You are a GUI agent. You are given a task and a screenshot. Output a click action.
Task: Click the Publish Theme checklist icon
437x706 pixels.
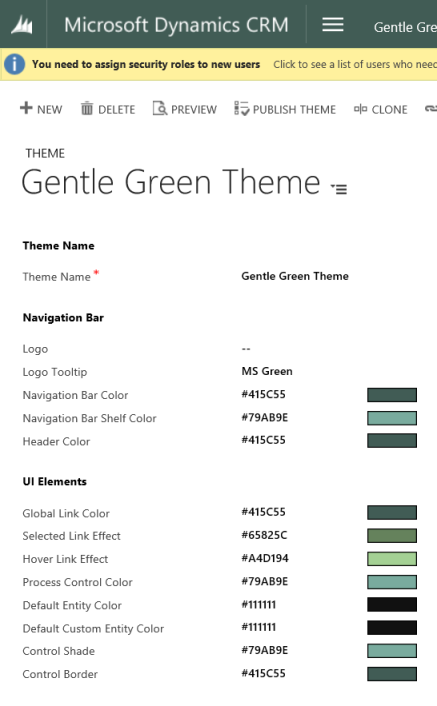(x=241, y=109)
